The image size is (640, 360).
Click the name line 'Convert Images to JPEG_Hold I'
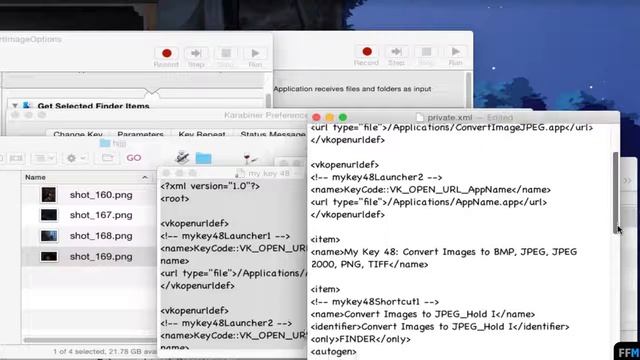(423, 314)
